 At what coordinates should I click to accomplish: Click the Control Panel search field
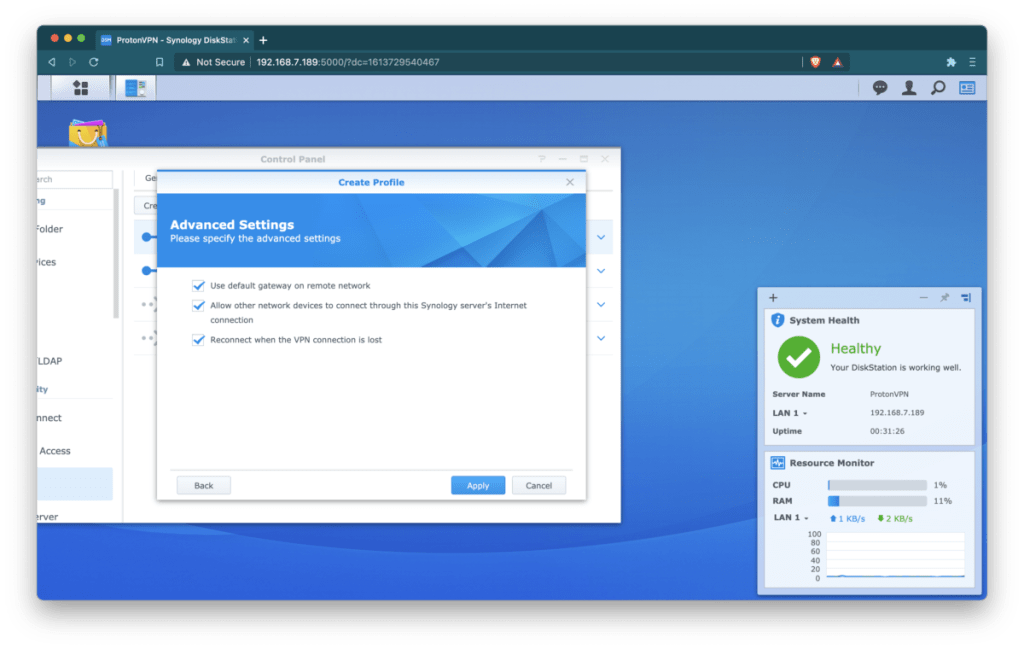coord(74,179)
